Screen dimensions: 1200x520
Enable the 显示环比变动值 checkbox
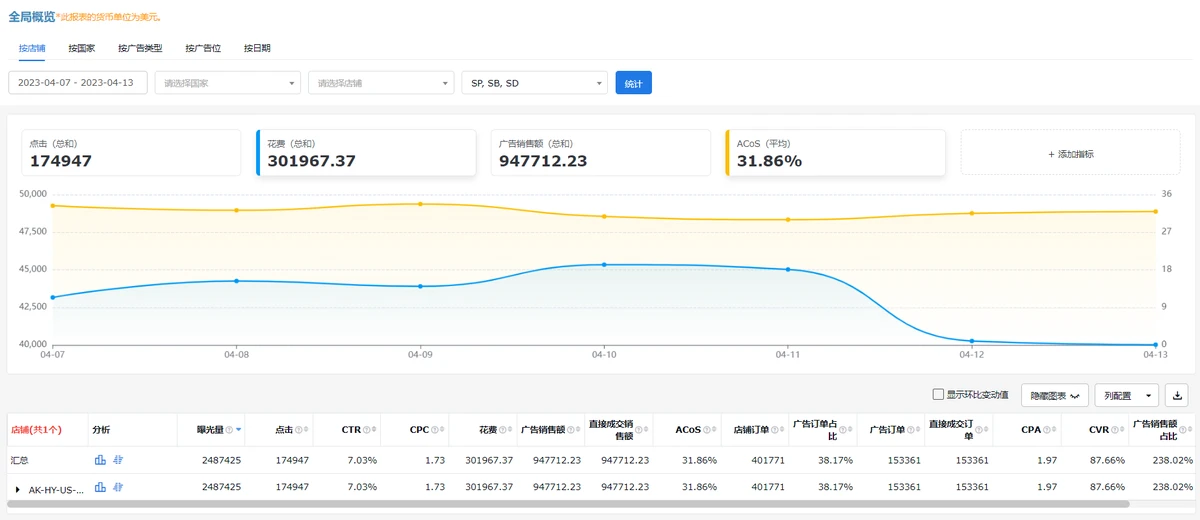coord(937,395)
